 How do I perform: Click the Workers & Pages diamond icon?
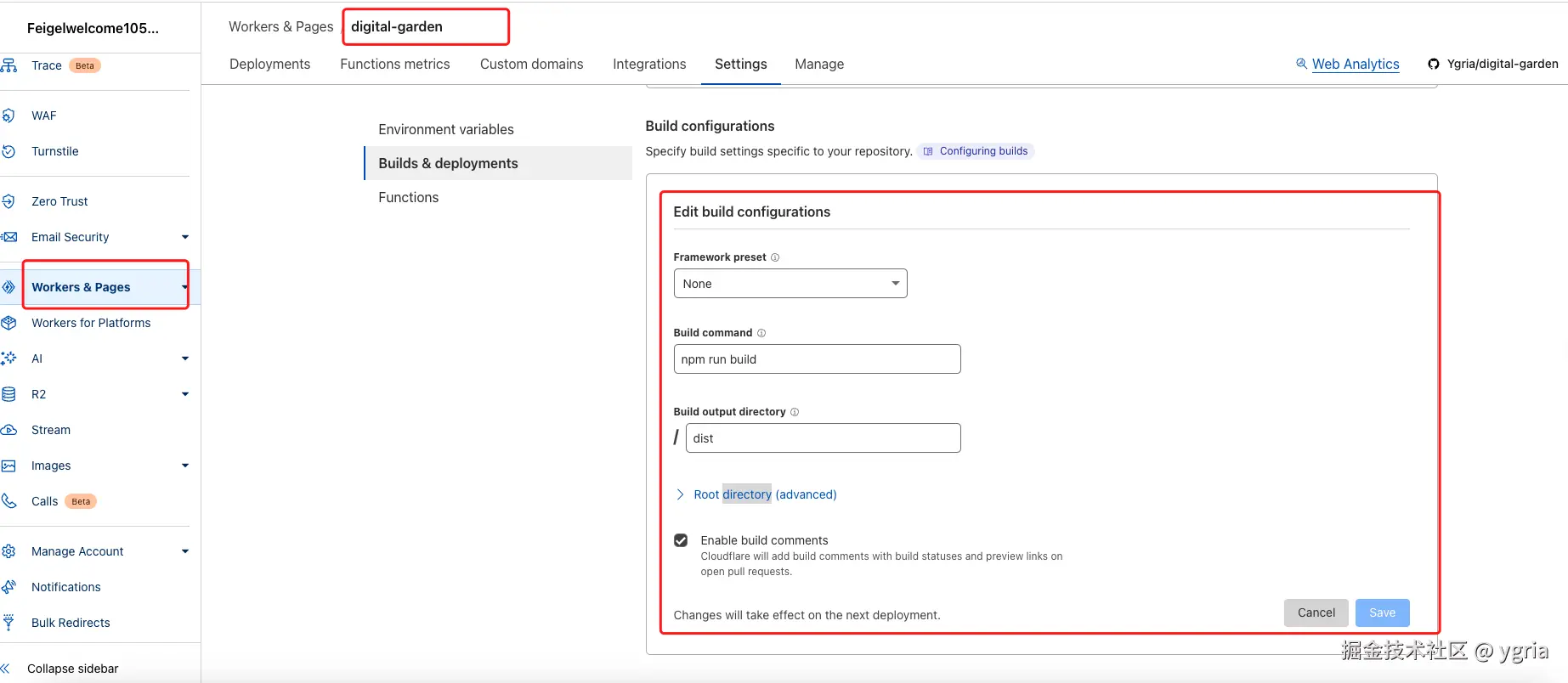point(8,287)
